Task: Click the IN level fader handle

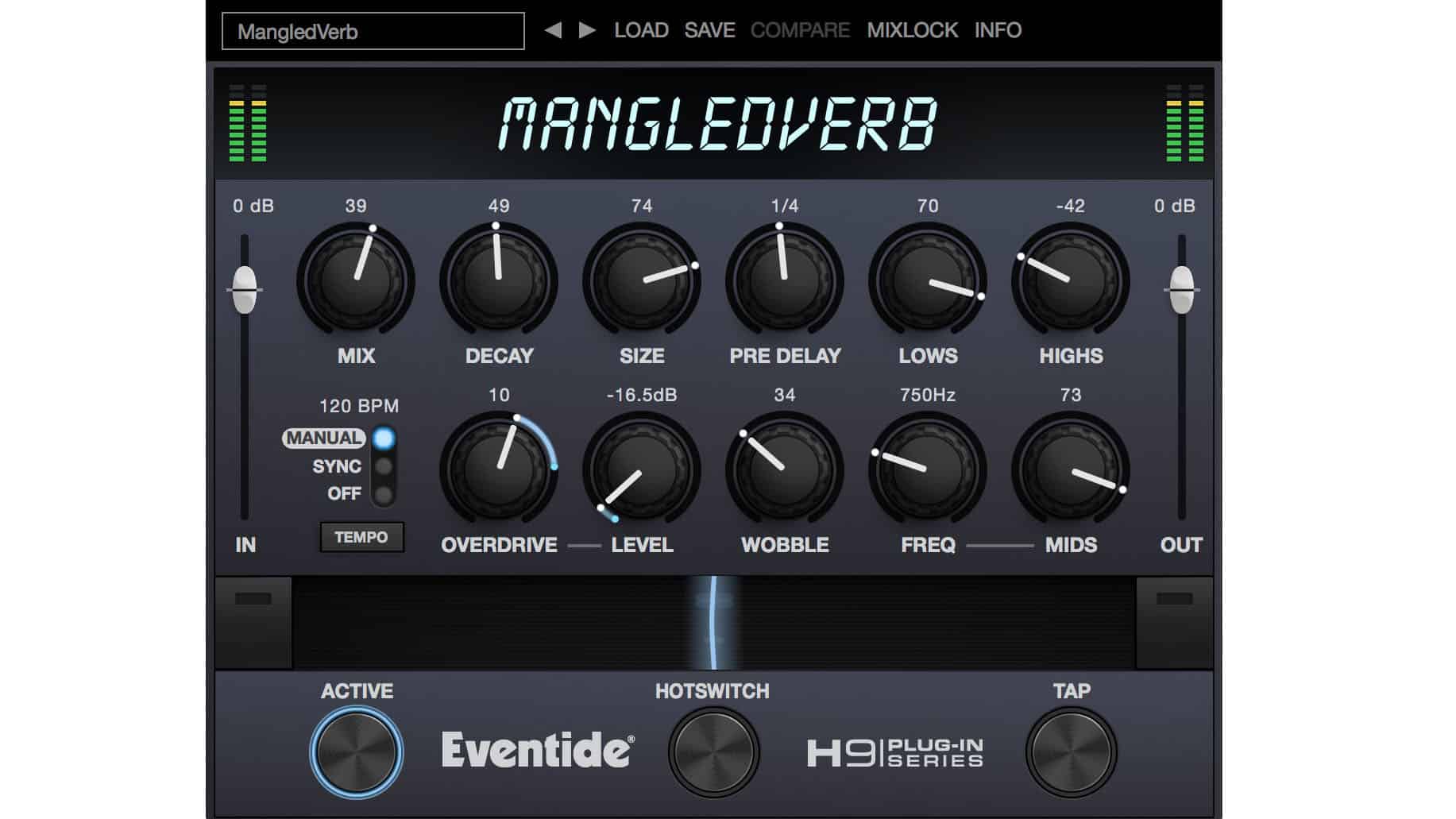Action: (x=245, y=290)
